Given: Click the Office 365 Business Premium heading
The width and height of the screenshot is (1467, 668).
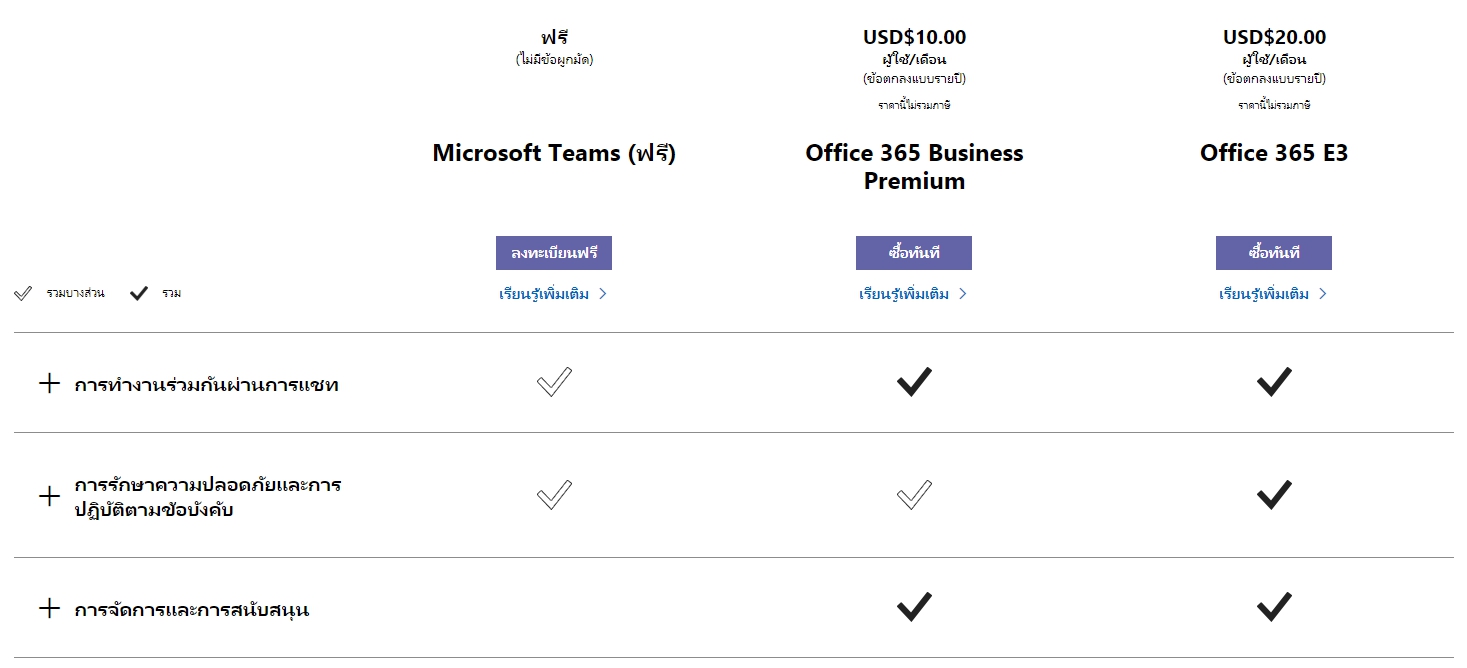Looking at the screenshot, I should [x=914, y=167].
